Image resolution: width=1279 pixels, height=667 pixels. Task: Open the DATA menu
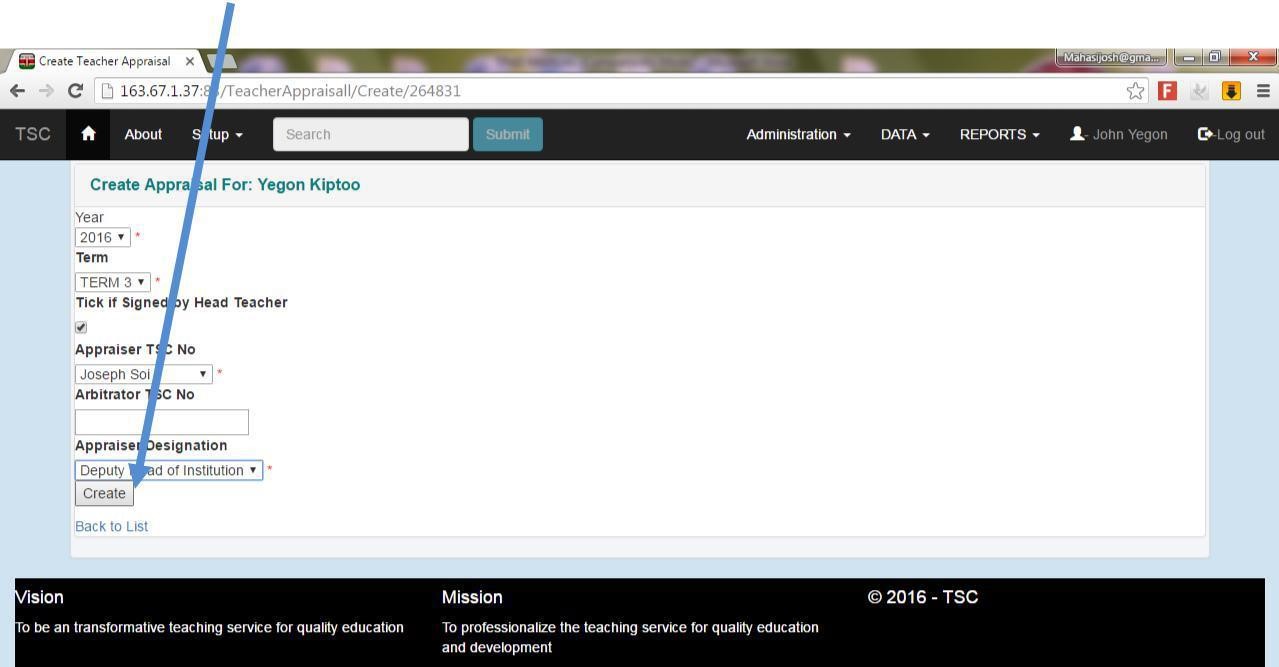coord(905,134)
